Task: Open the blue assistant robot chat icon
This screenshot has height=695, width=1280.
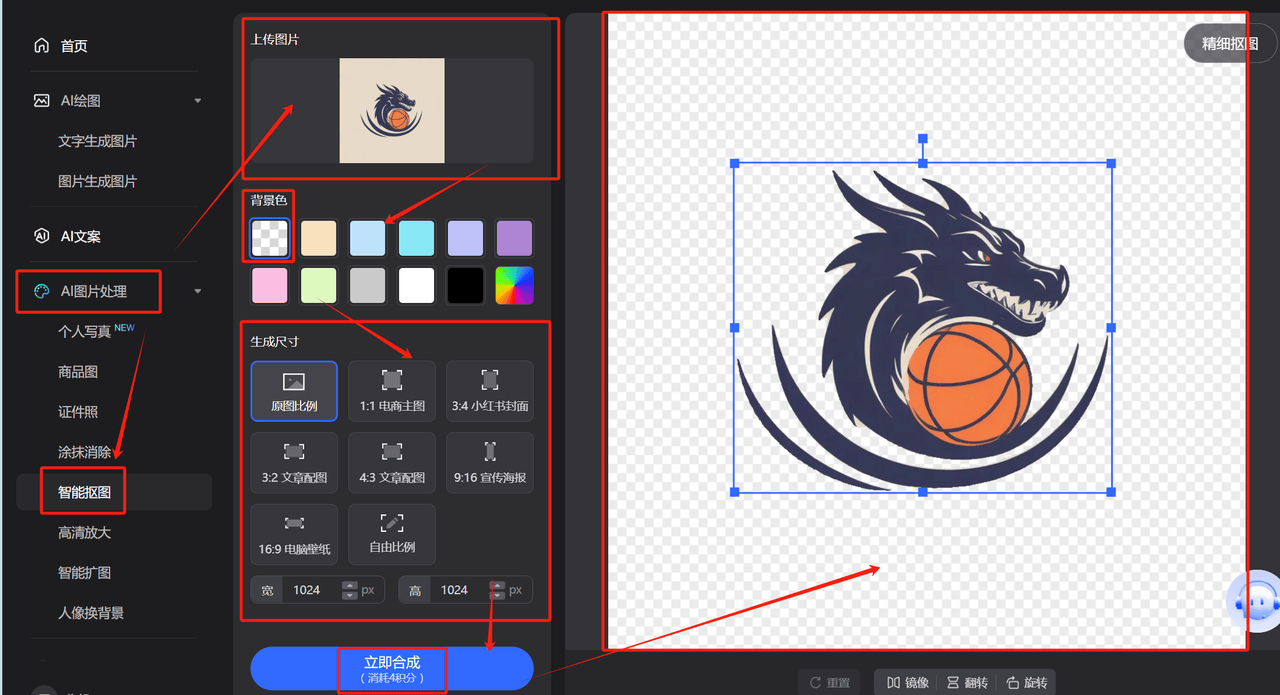Action: 1254,601
